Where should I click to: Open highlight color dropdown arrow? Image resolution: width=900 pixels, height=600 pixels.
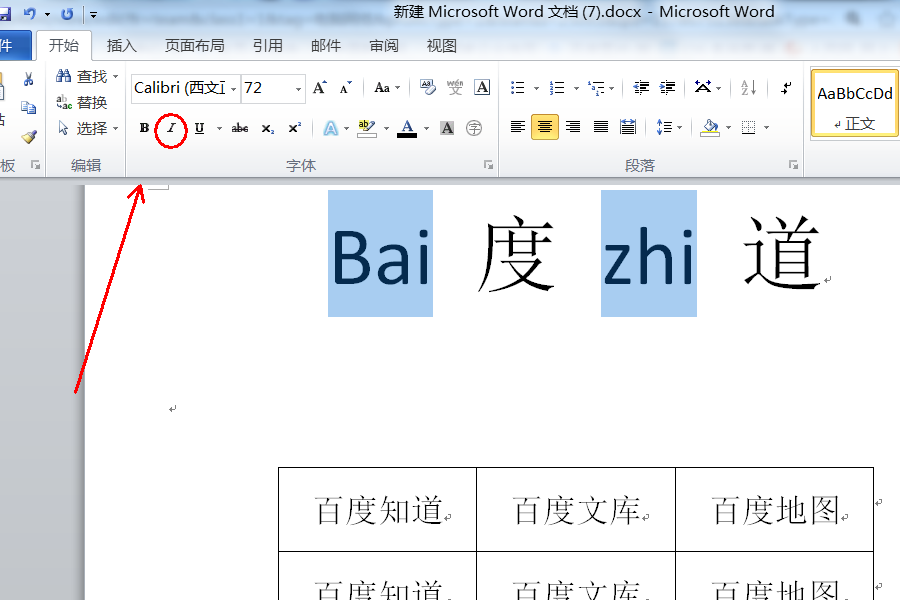pyautogui.click(x=386, y=128)
